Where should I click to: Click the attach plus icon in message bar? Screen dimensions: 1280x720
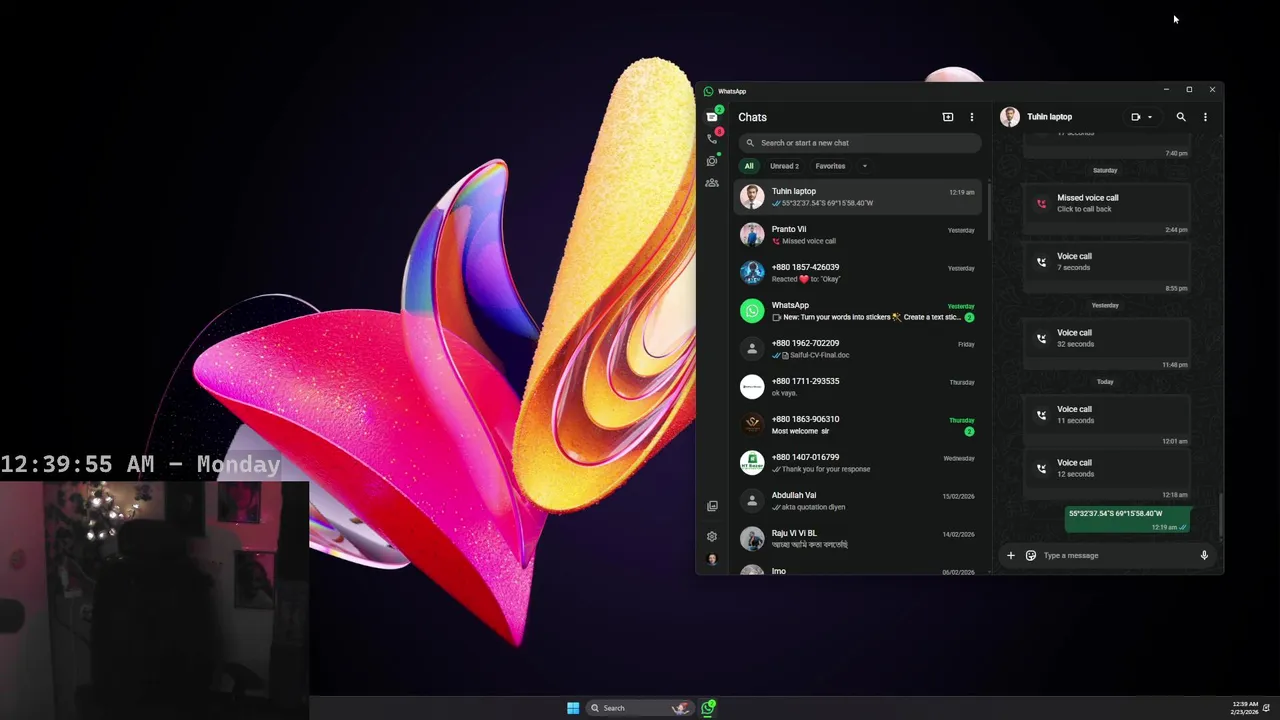click(1010, 555)
